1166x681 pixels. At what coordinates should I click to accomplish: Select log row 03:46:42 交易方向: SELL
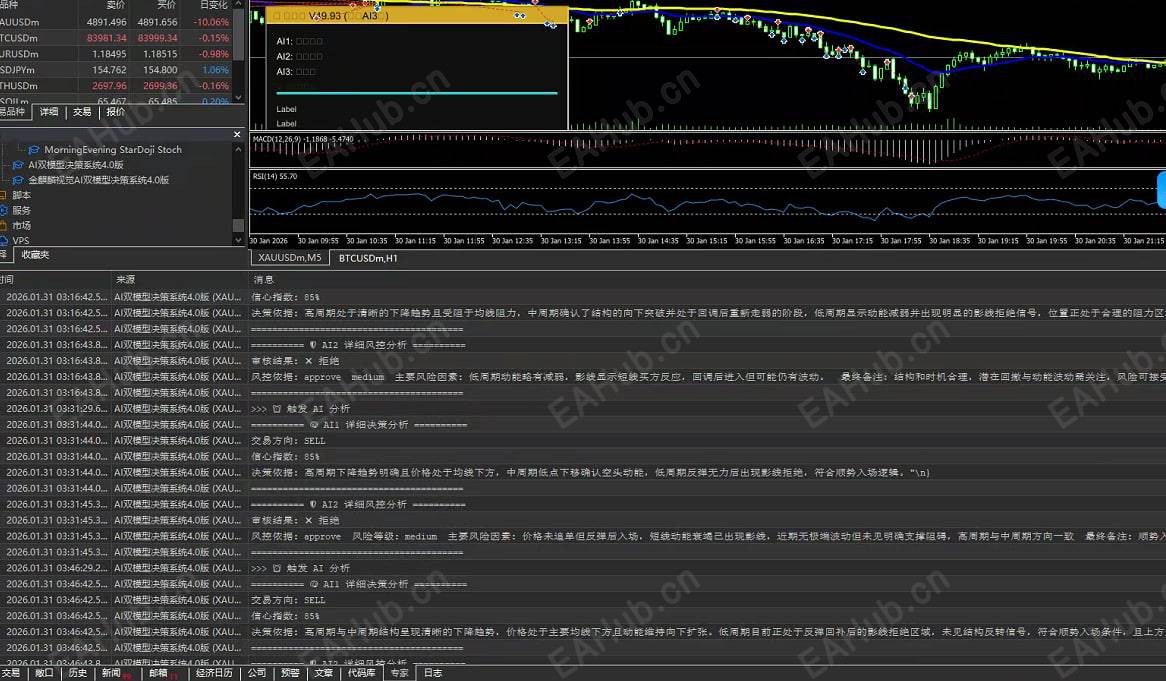[x=583, y=600]
